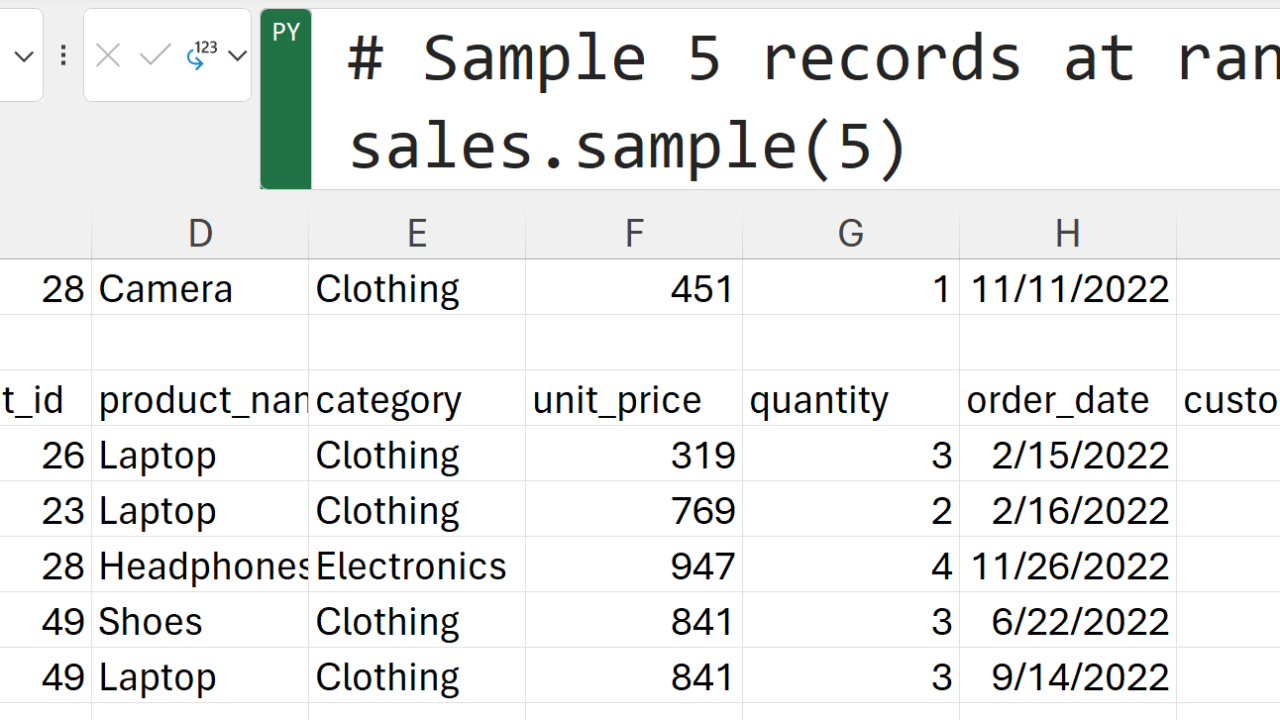Viewport: 1280px width, 720px height.
Task: Click the cancel formula X icon
Action: pyautogui.click(x=108, y=56)
